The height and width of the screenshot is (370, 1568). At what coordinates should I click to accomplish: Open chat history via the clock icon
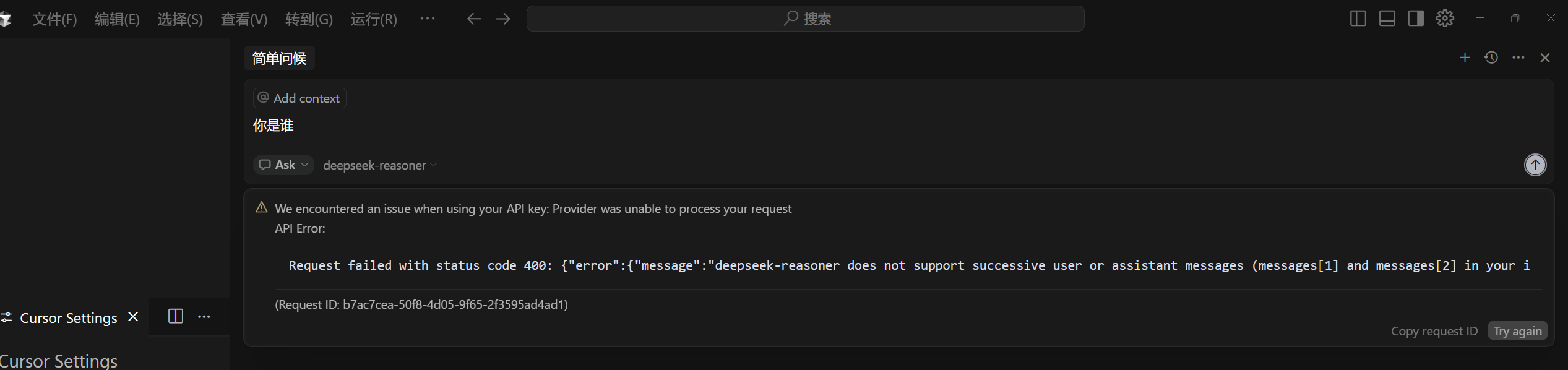(1491, 58)
